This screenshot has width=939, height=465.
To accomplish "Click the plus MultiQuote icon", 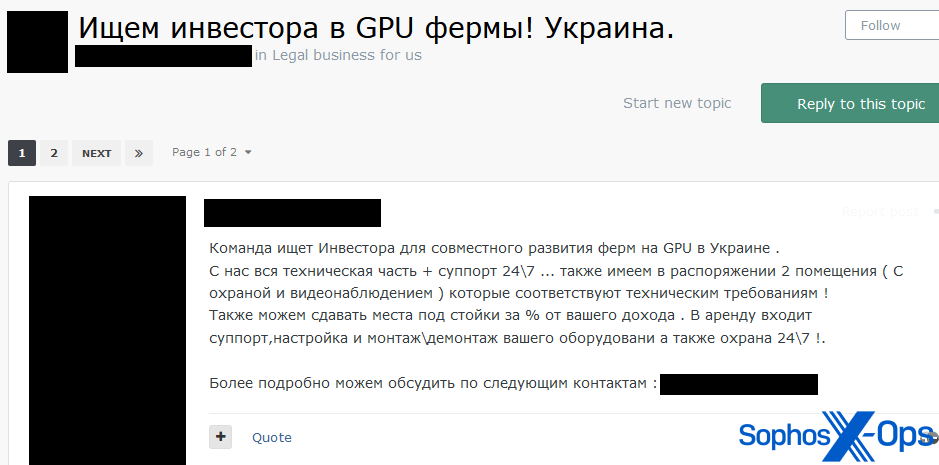I will 221,437.
